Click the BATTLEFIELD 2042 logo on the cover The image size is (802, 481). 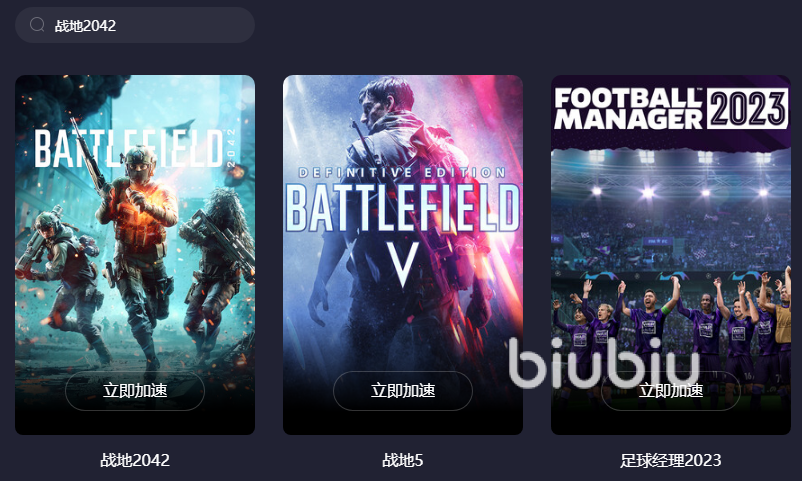point(135,148)
